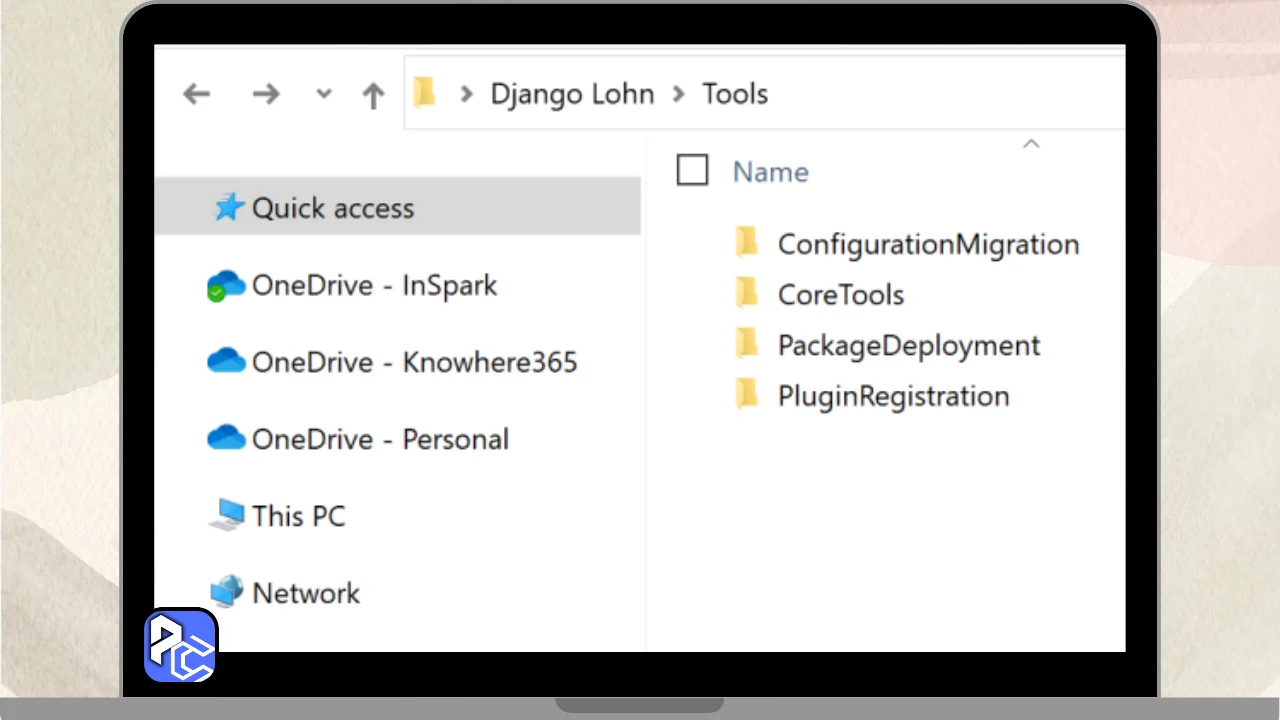
Task: Open OneDrive - Knowhere365 in sidebar
Action: point(414,362)
